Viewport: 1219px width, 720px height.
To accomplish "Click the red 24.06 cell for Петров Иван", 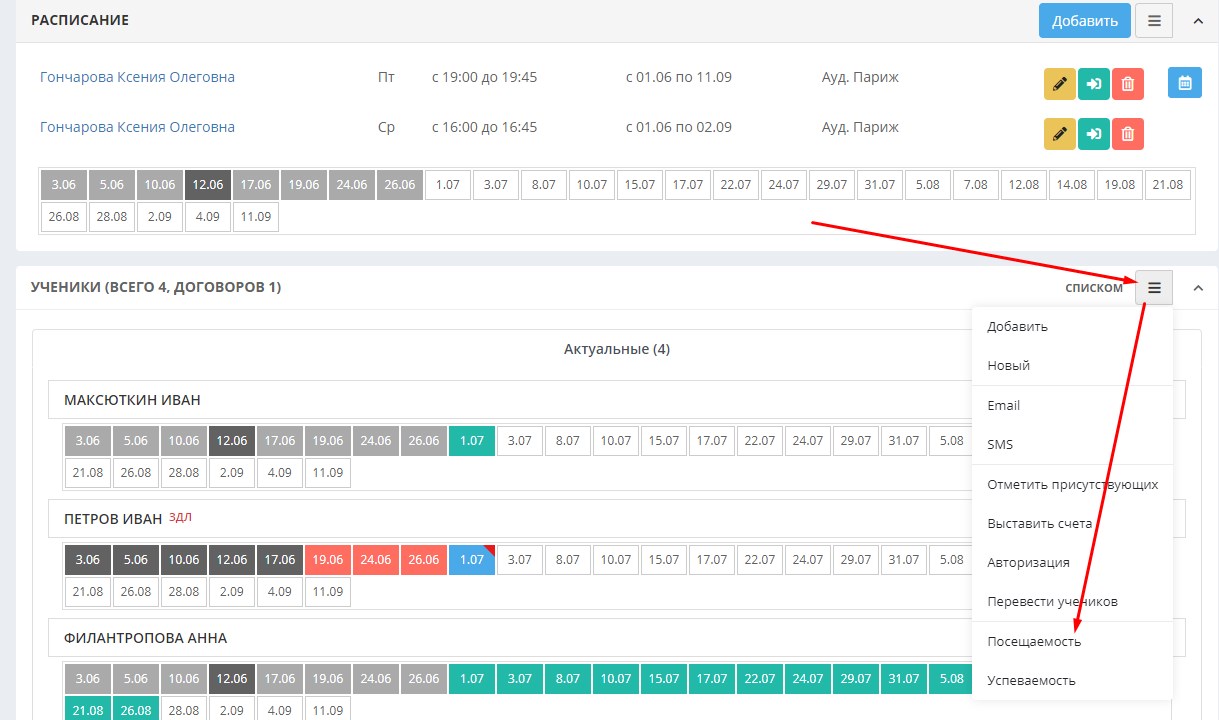I will pyautogui.click(x=376, y=560).
